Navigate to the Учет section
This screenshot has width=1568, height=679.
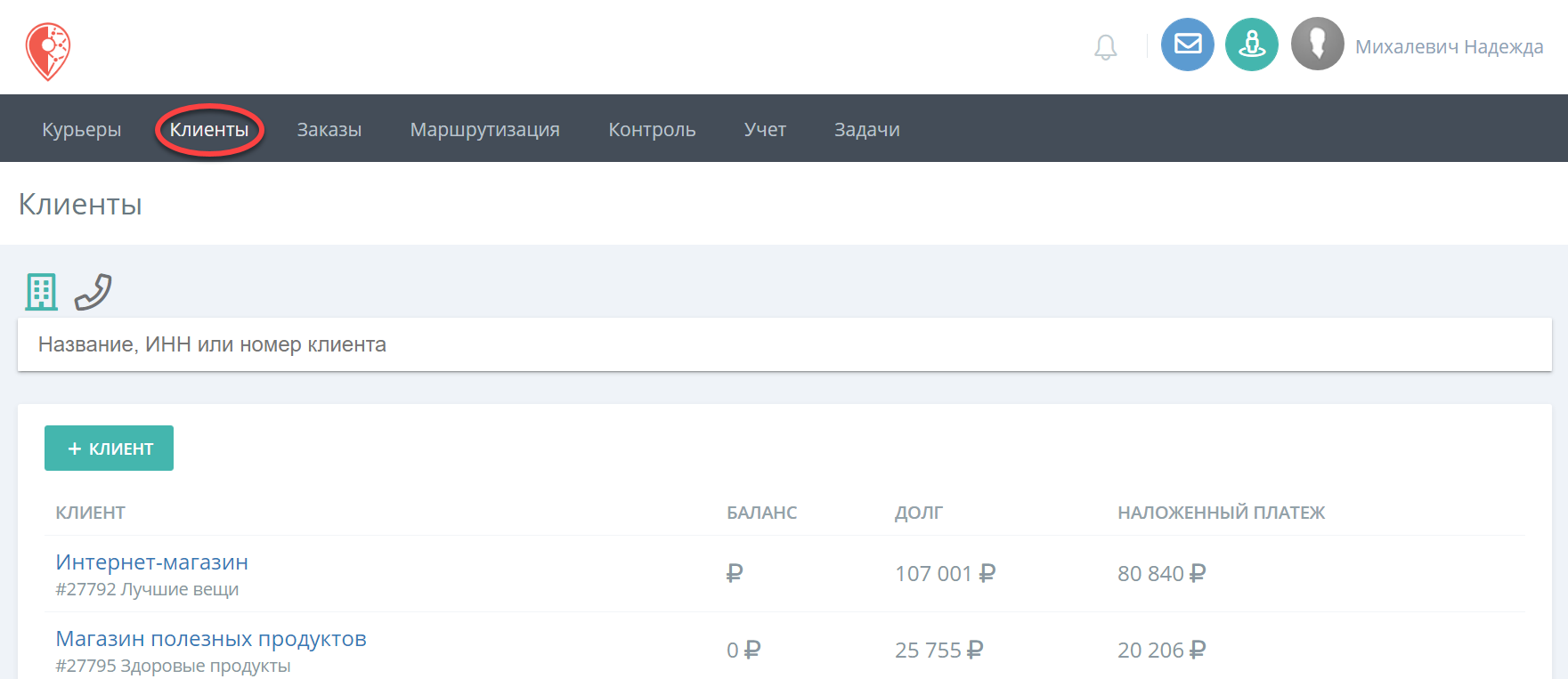(765, 130)
